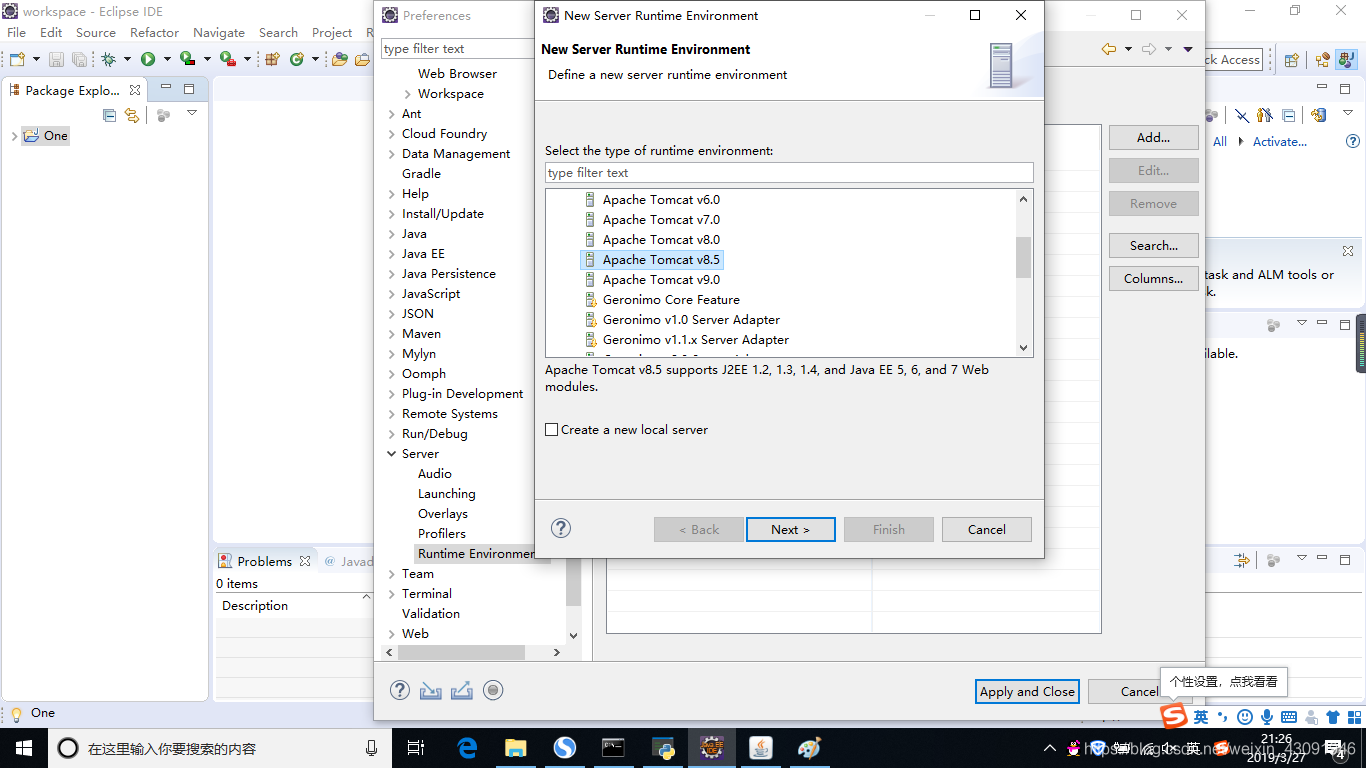Viewport: 1366px width, 768px height.
Task: Select Apache Tomcat v9.0 in list
Action: coord(661,280)
